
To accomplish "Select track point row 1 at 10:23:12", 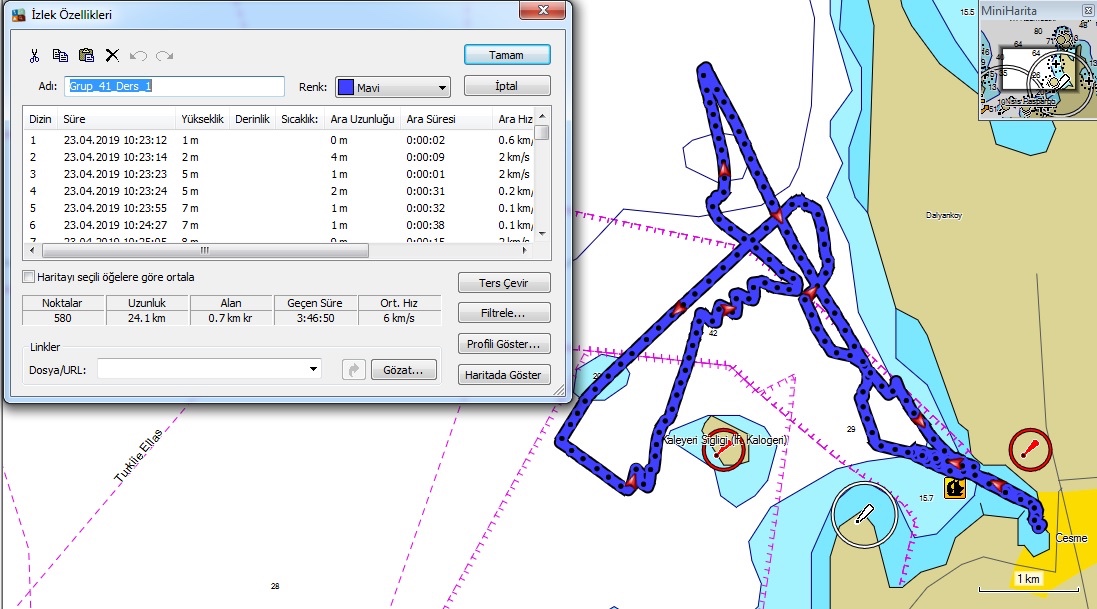I will [x=280, y=140].
